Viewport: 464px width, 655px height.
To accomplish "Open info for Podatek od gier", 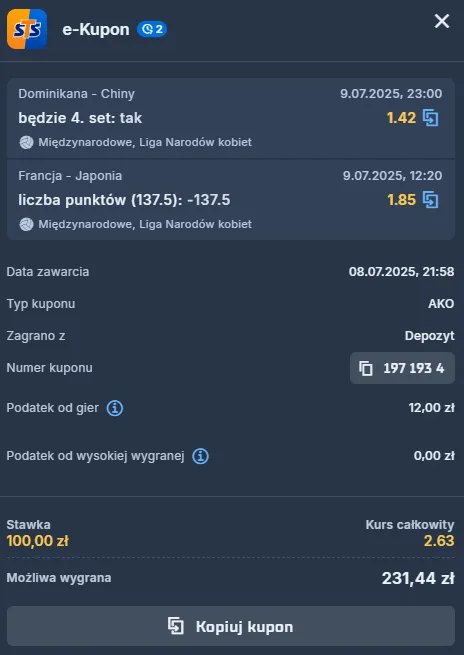I will click(x=115, y=408).
